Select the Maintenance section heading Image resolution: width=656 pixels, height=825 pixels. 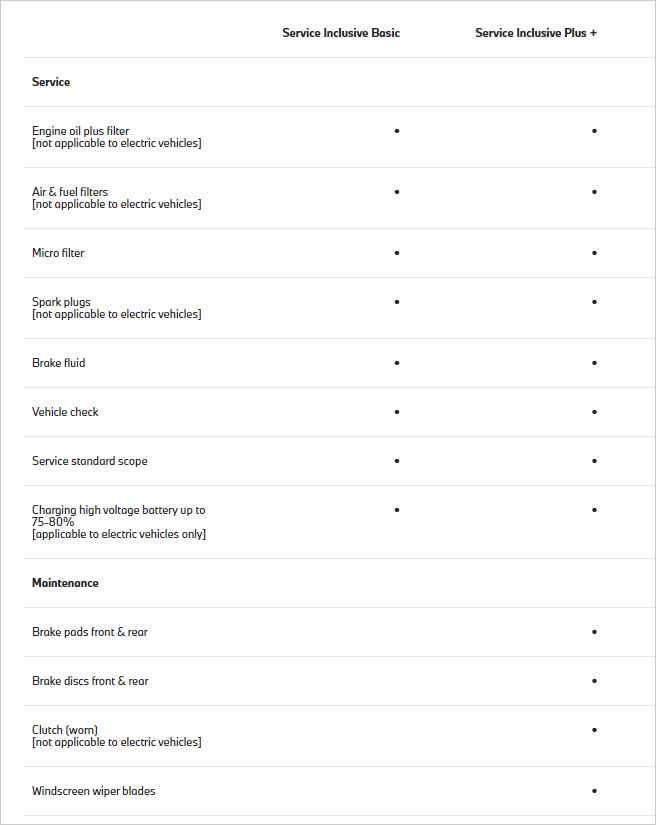pyautogui.click(x=65, y=583)
